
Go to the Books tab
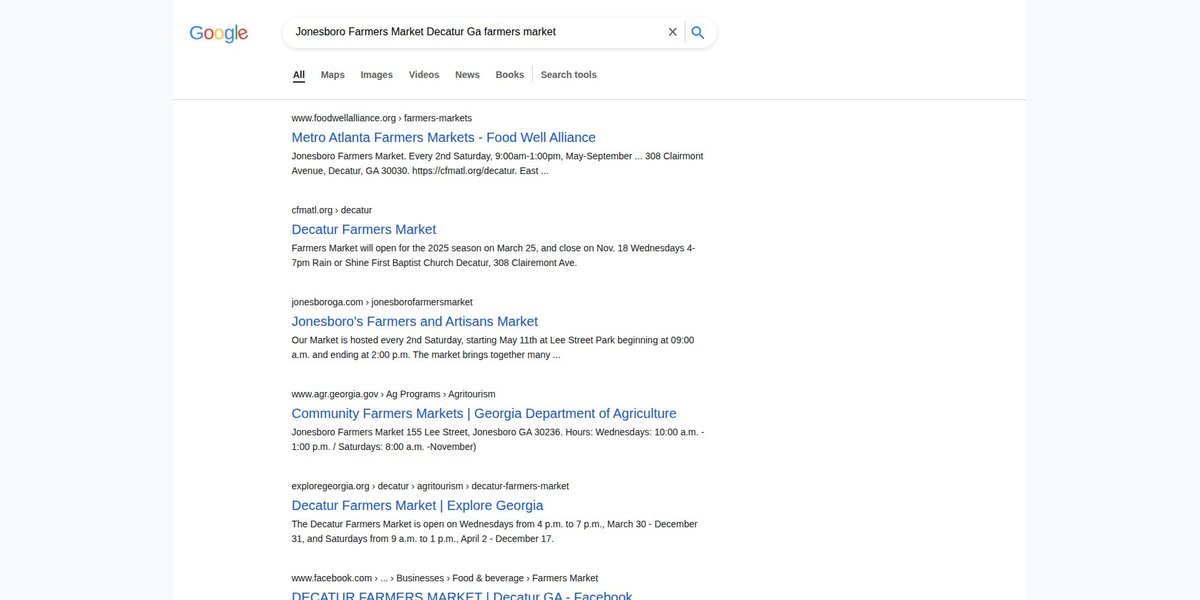(510, 75)
